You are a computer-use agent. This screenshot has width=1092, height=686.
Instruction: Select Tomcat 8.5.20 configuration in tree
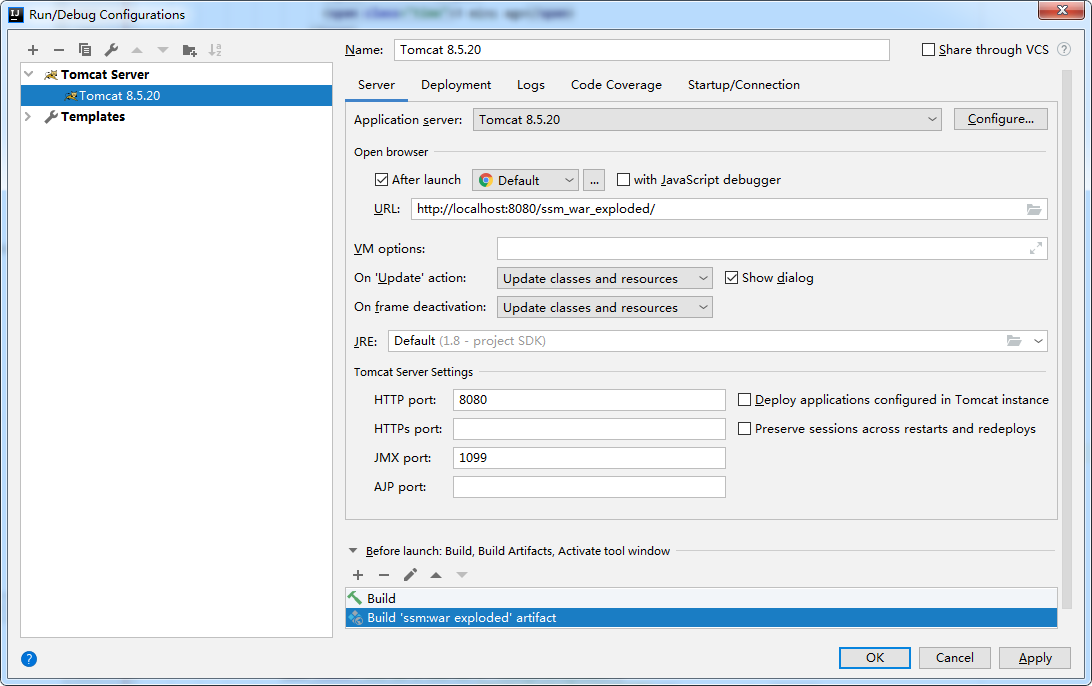pos(176,95)
